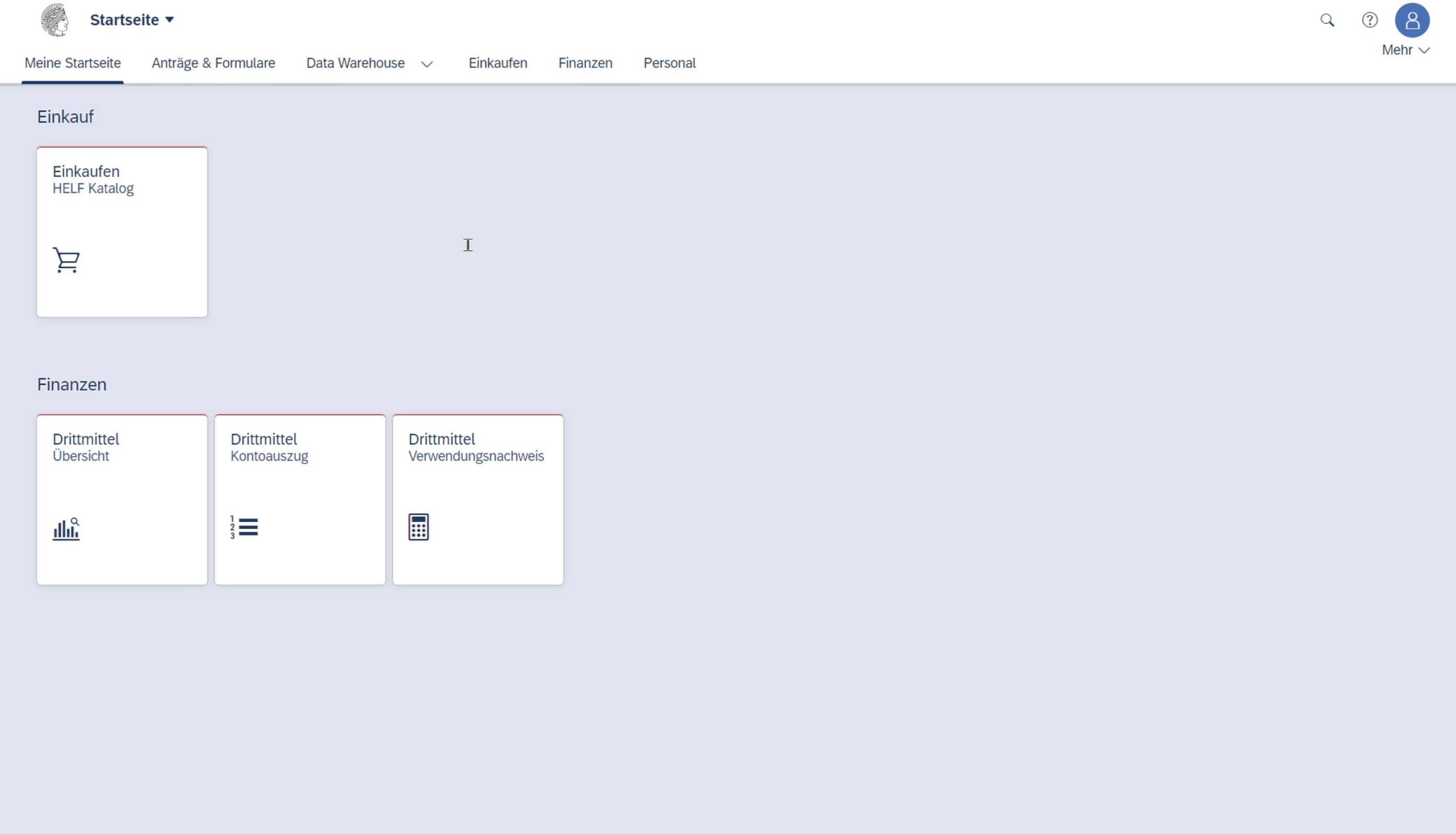The image size is (1456, 834).
Task: Open the search magnifier icon
Action: click(1327, 20)
